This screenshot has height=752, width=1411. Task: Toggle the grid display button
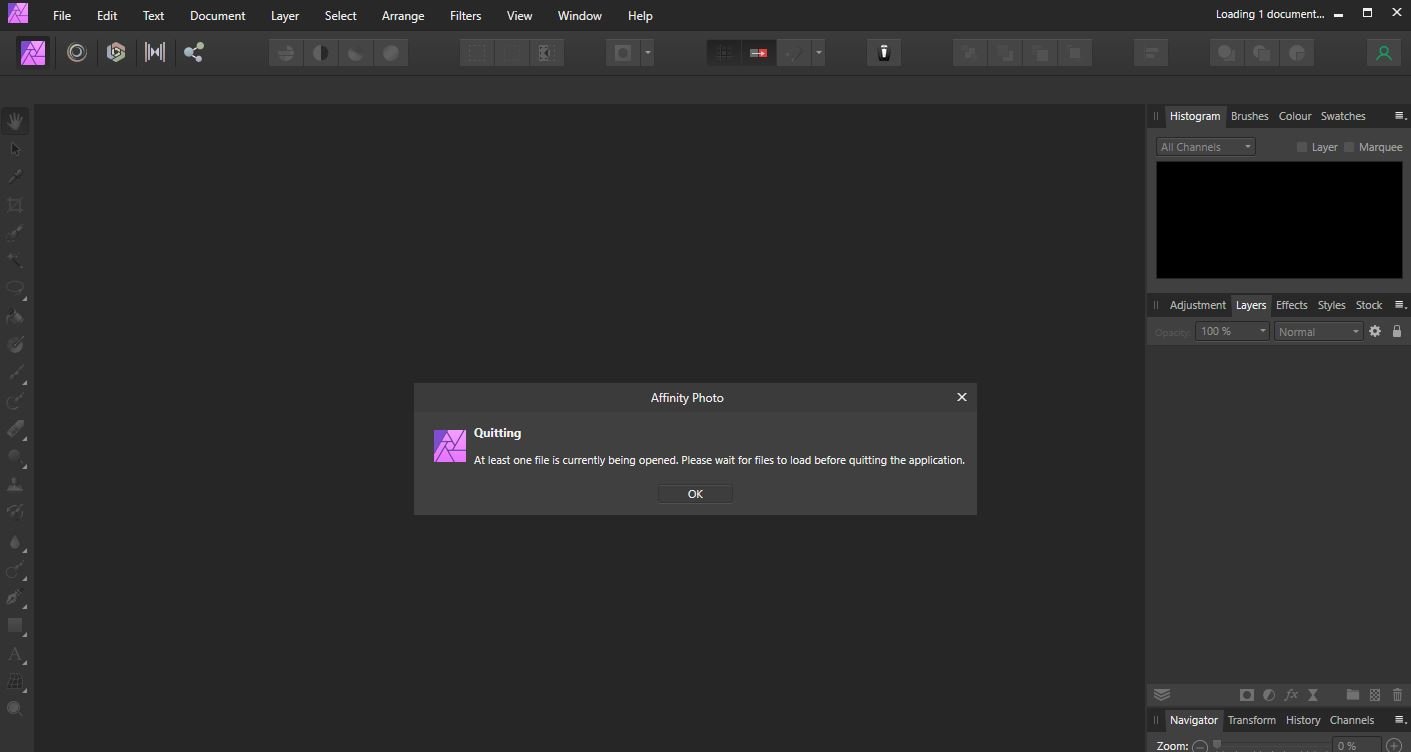click(724, 53)
